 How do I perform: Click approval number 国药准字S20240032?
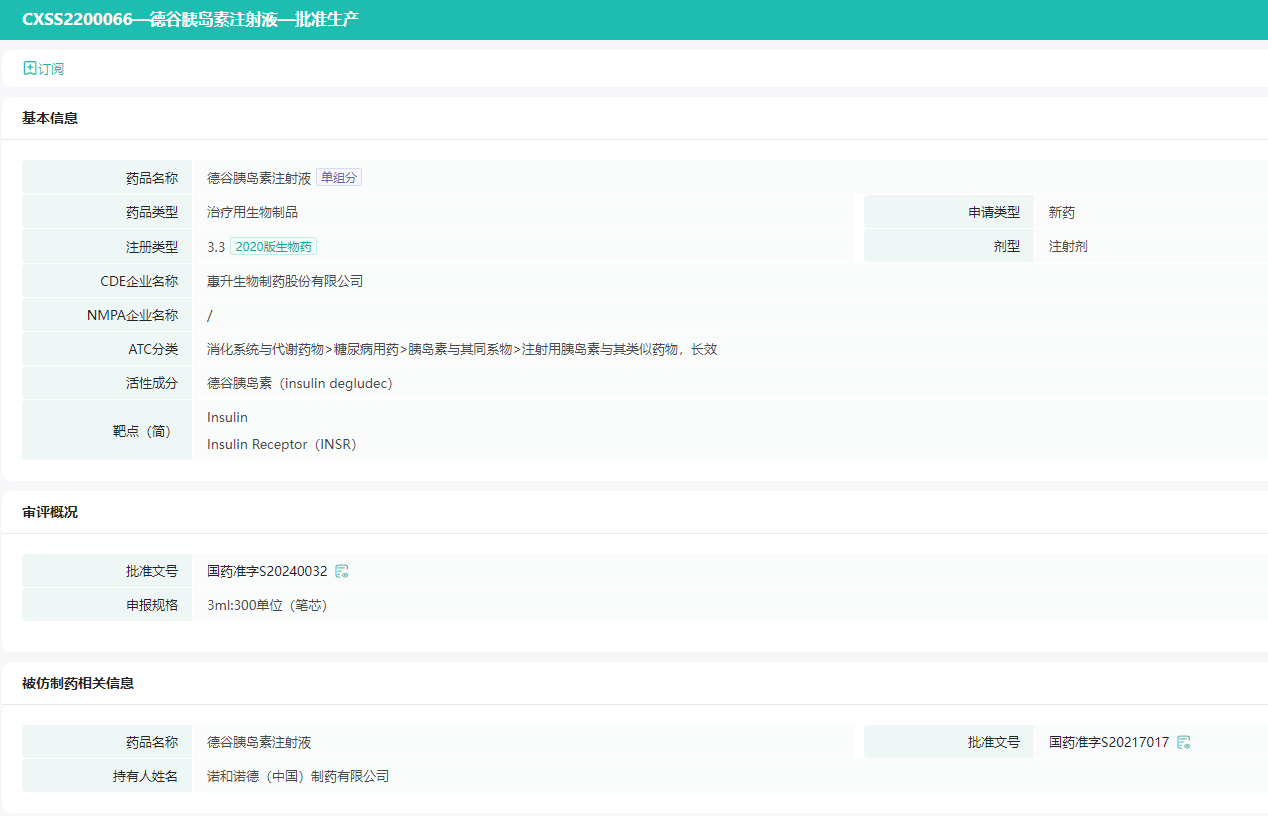point(267,571)
